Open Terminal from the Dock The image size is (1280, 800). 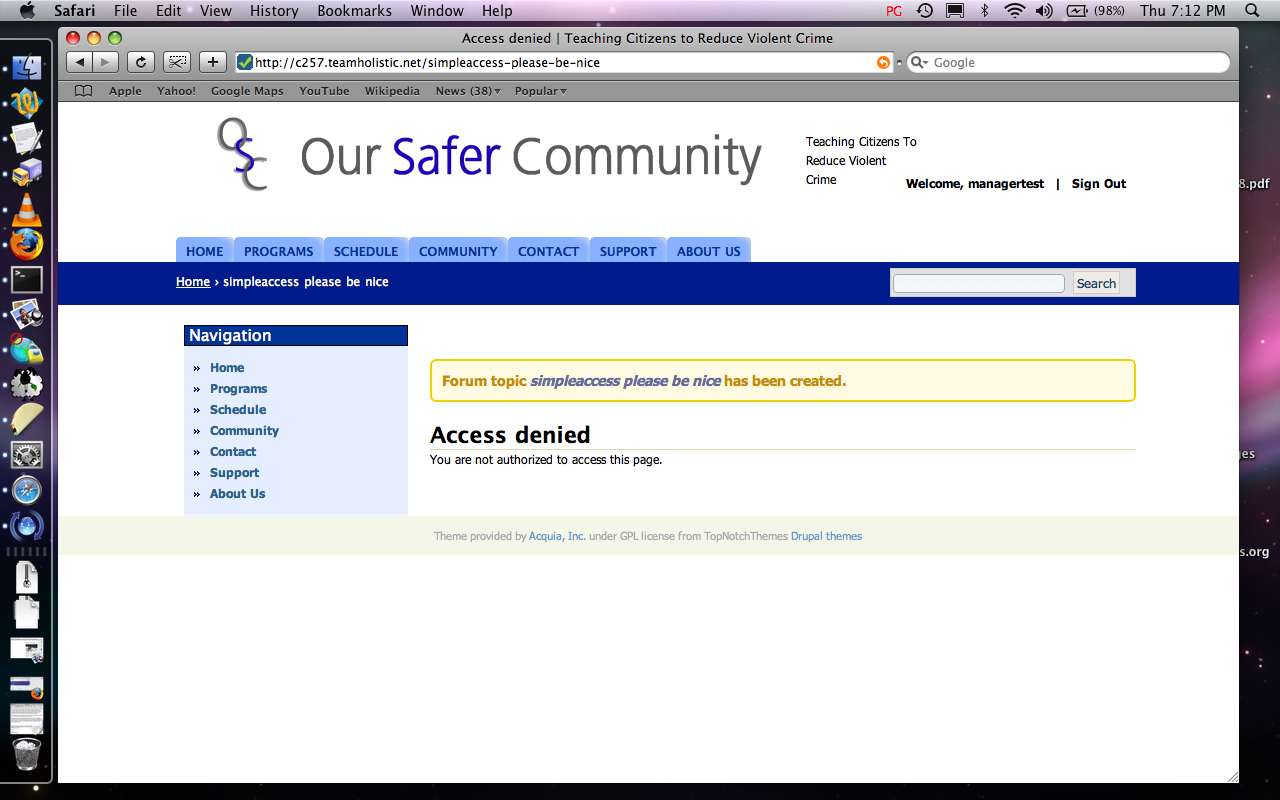point(26,281)
